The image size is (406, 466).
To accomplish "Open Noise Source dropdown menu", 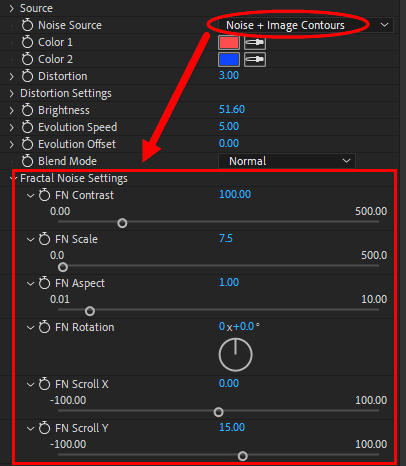I will (x=306, y=25).
